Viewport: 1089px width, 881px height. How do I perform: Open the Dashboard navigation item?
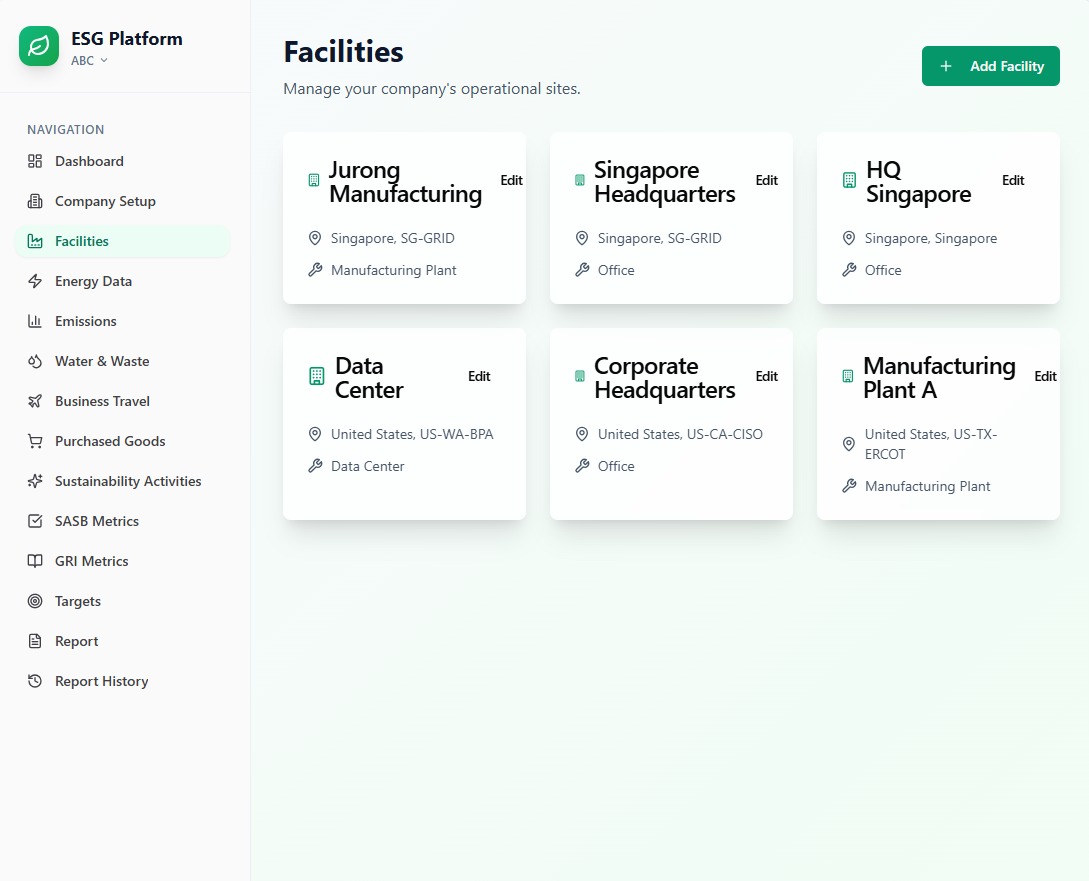[89, 161]
